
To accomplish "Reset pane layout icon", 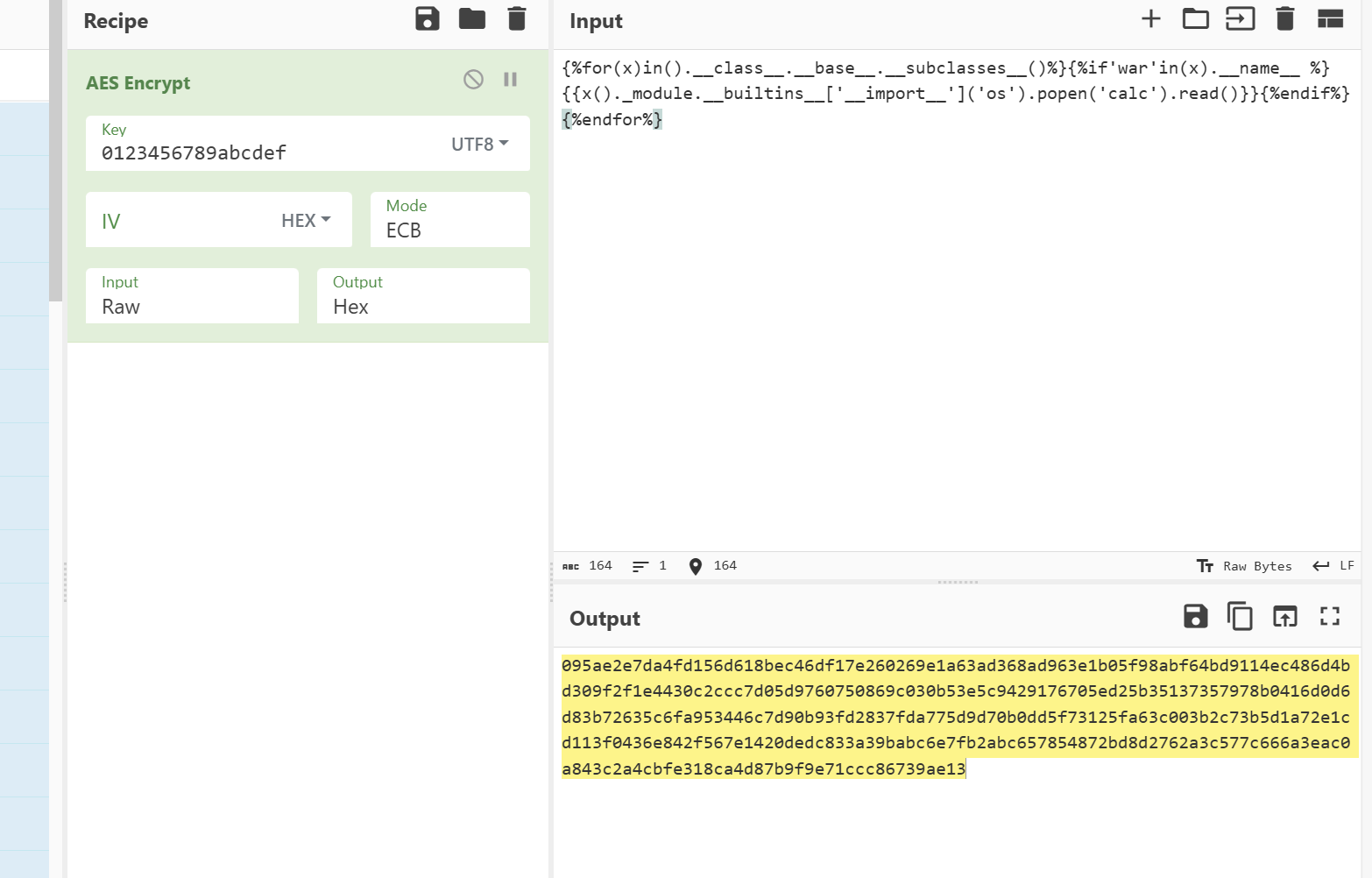I will tap(1330, 18).
